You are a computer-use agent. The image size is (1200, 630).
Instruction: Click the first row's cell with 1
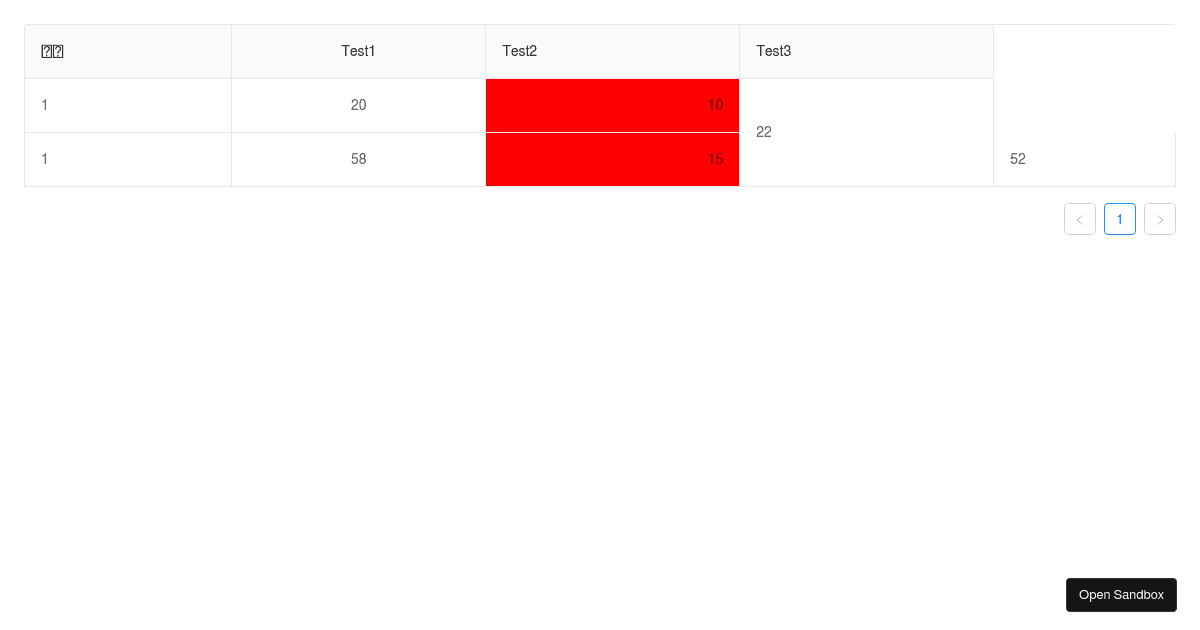pyautogui.click(x=128, y=105)
